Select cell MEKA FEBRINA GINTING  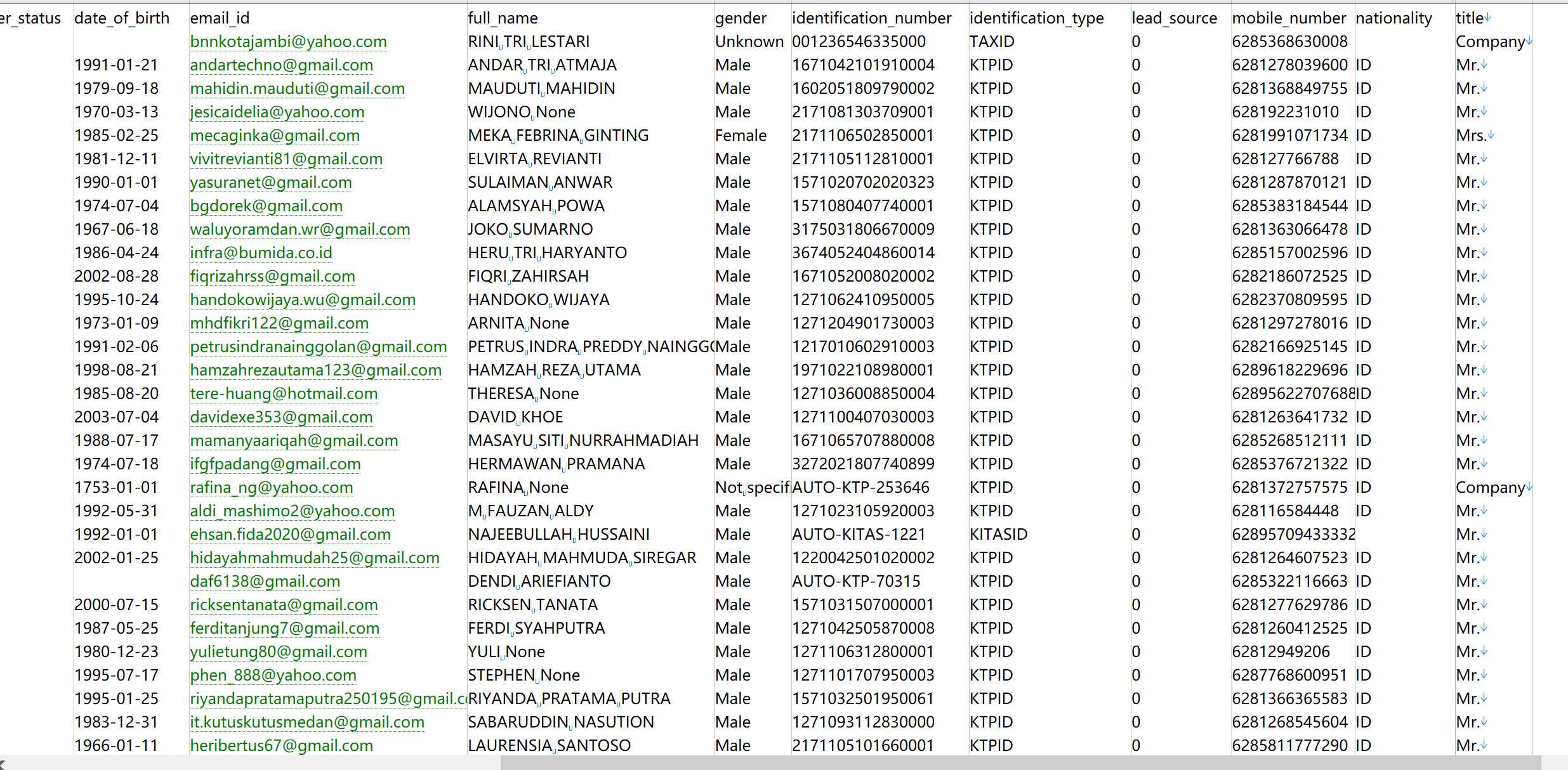click(x=558, y=136)
